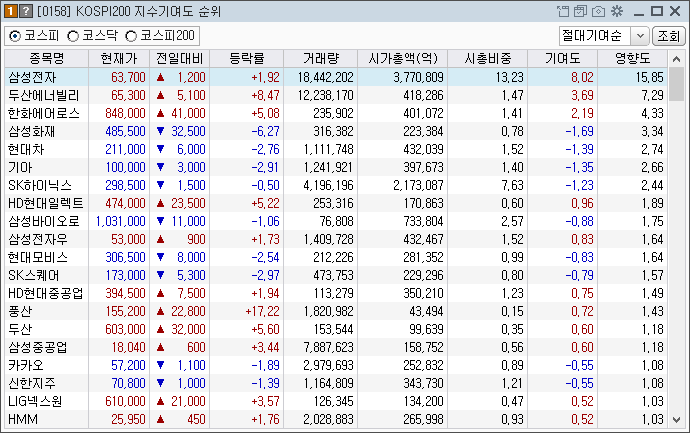Screen dimensions: 690x433
Task: Open the 절대기여순 sort dropdown
Action: (640, 35)
